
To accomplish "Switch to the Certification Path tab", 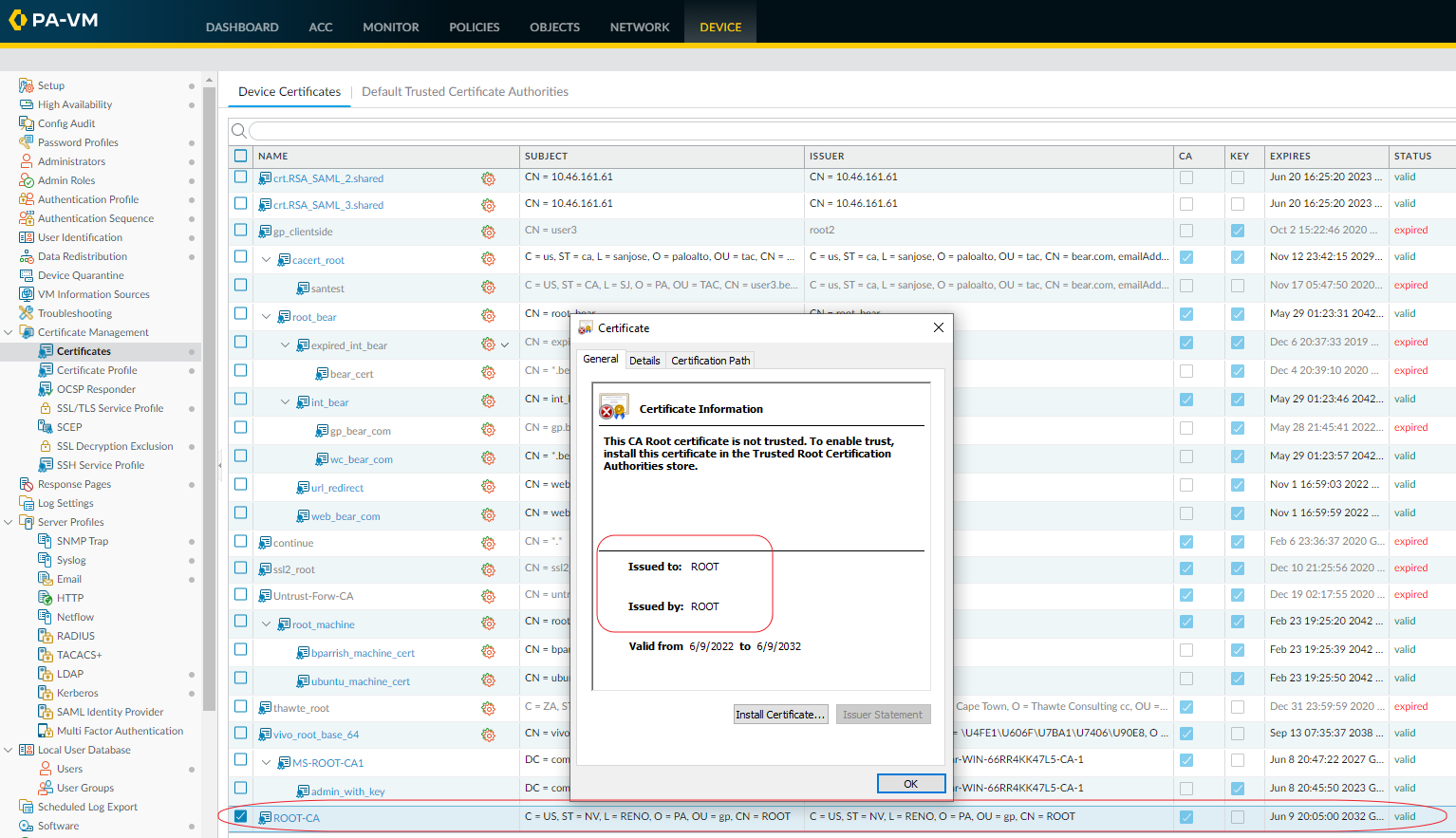I will click(x=710, y=361).
